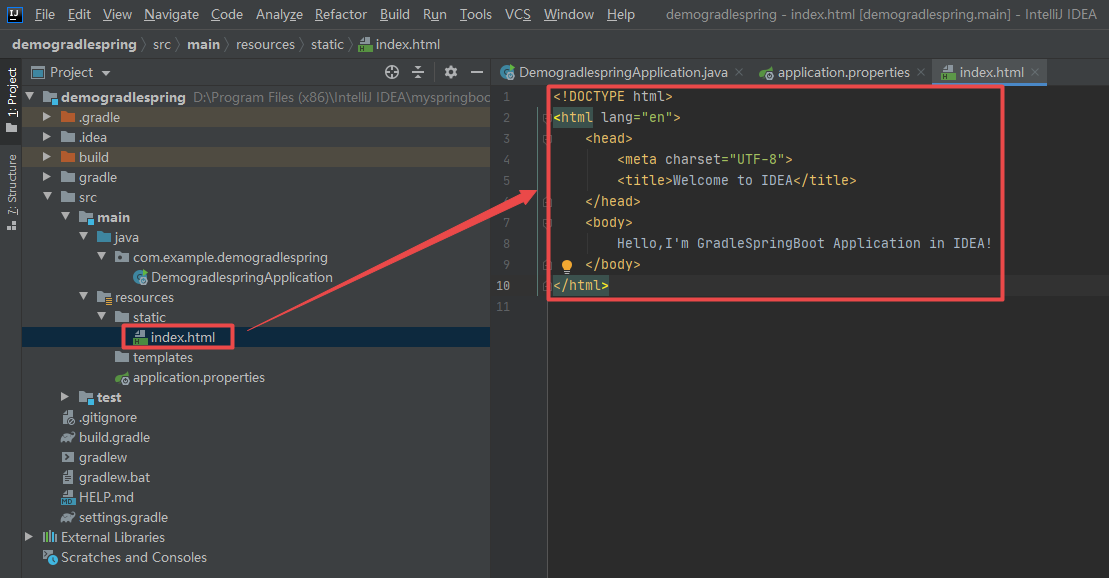Select application.properties in project tree
Image resolution: width=1109 pixels, height=578 pixels.
click(x=190, y=377)
